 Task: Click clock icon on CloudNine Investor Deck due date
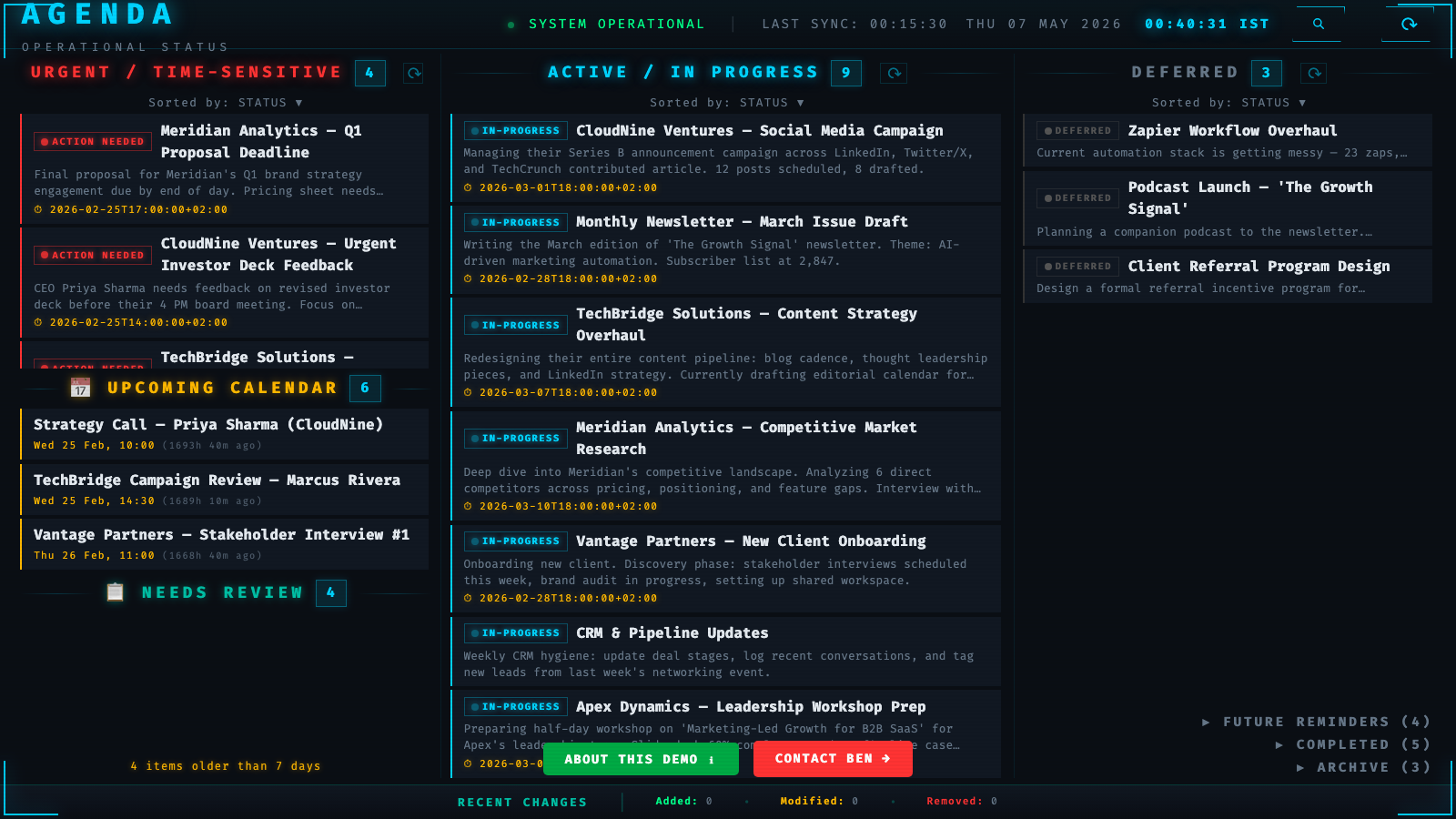click(x=38, y=322)
